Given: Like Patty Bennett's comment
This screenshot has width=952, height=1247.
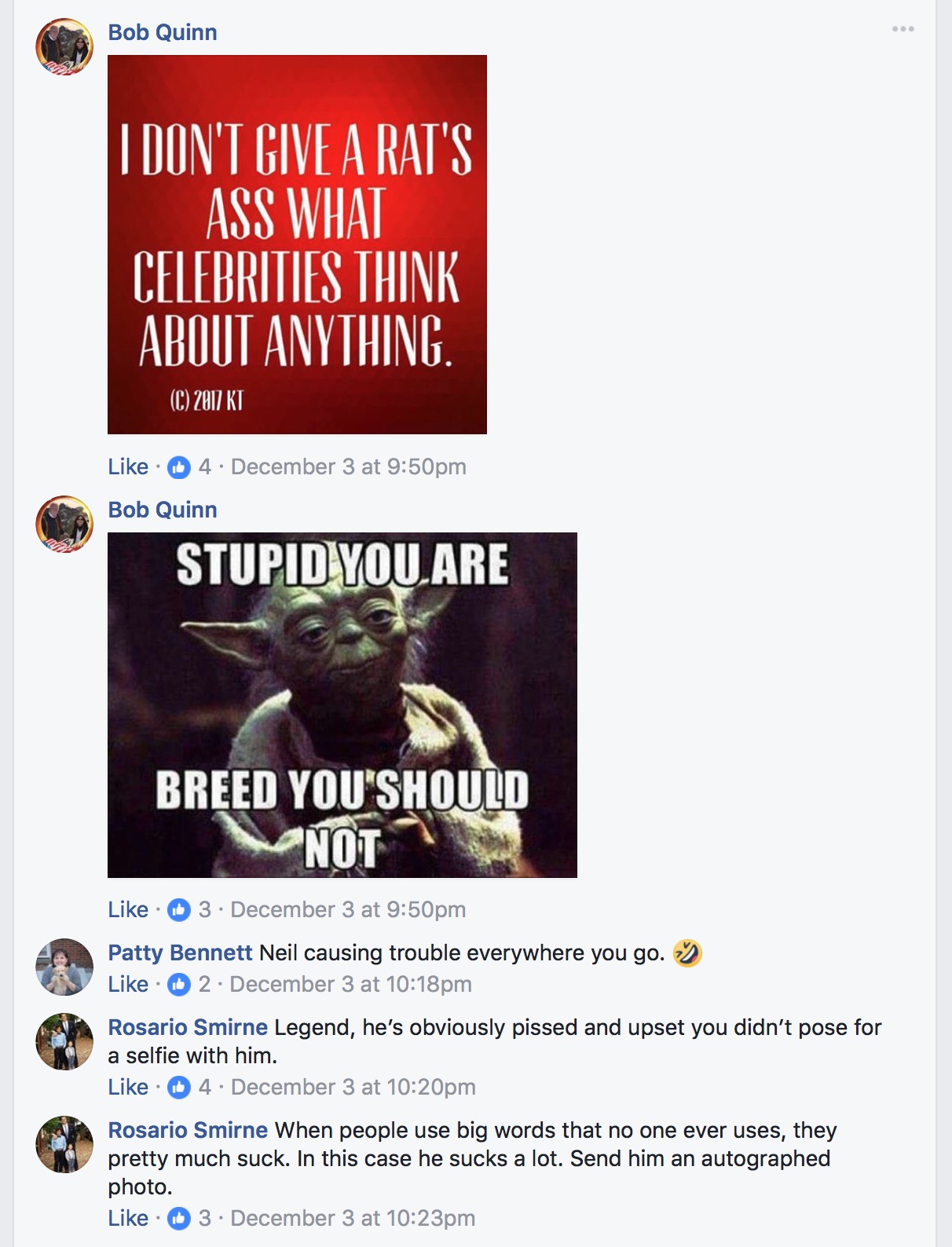Looking at the screenshot, I should coord(128,984).
